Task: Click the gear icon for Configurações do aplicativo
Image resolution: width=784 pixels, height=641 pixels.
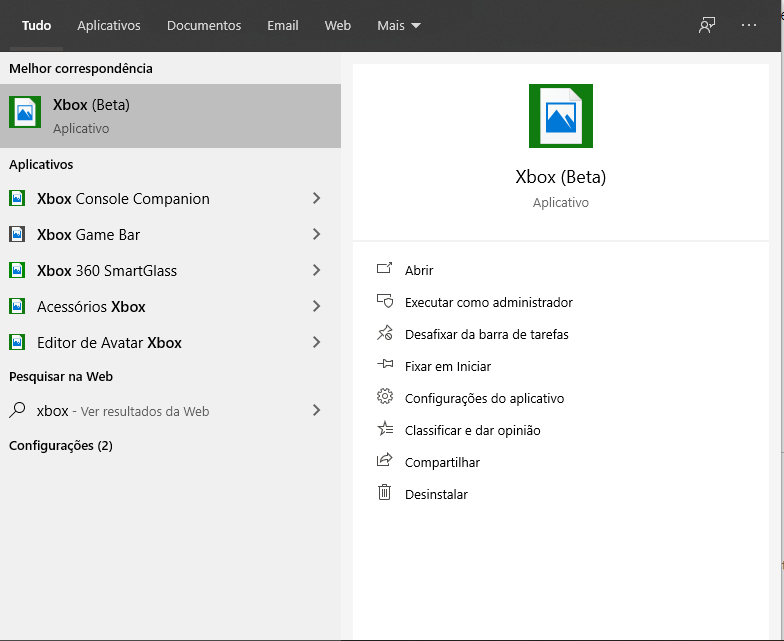Action: 384,396
